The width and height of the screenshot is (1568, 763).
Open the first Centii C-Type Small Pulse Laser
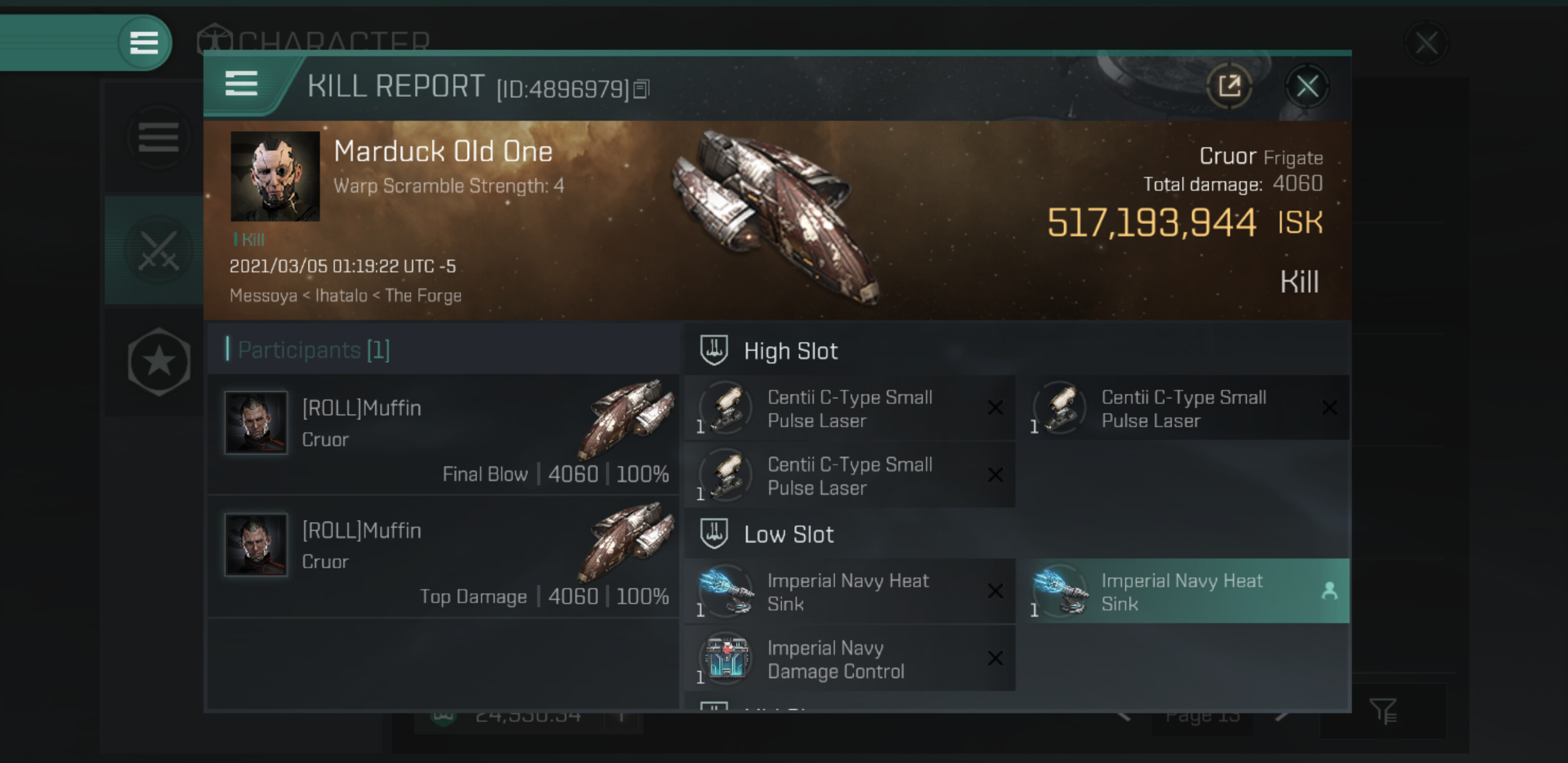click(x=850, y=409)
